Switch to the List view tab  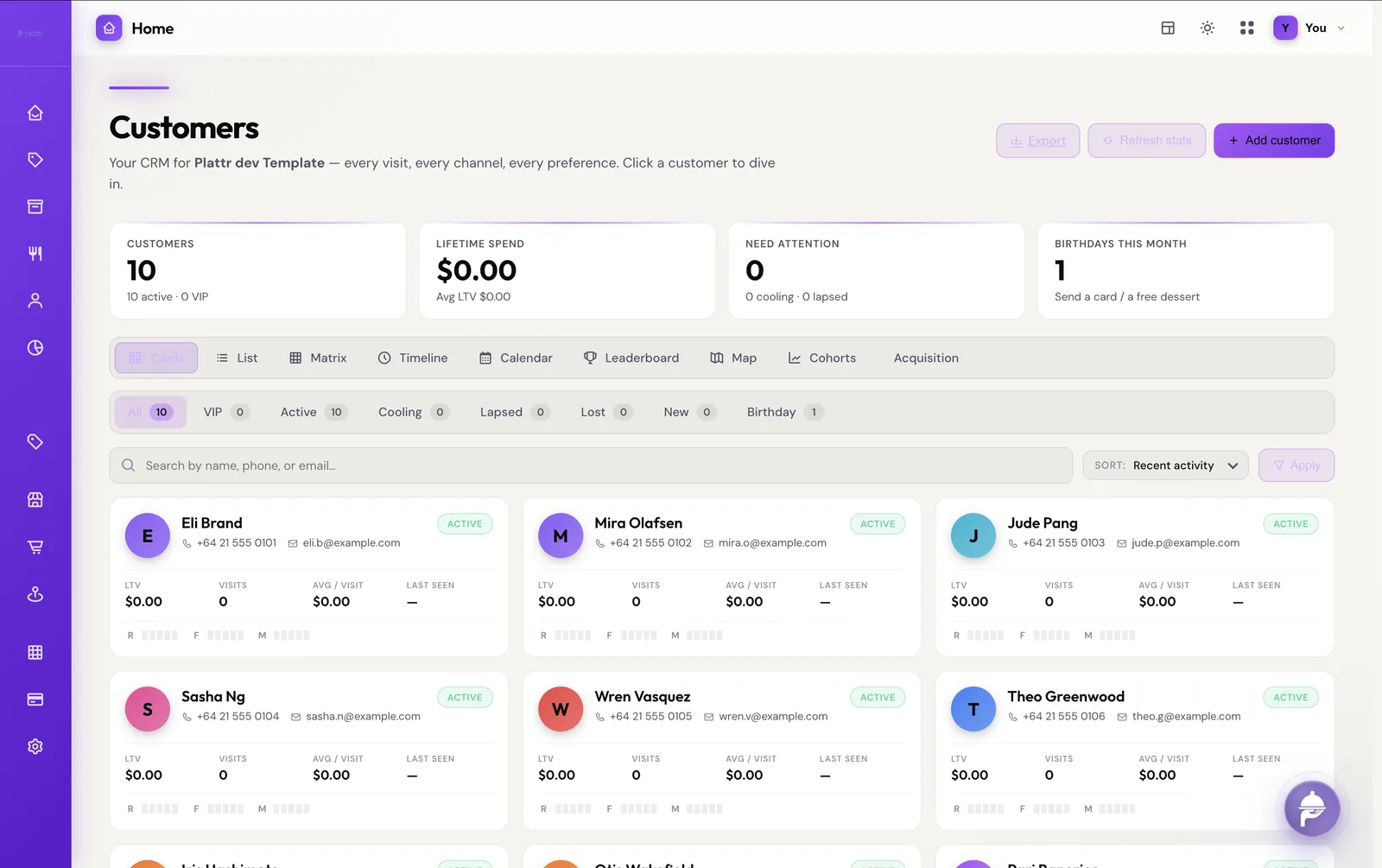[237, 358]
